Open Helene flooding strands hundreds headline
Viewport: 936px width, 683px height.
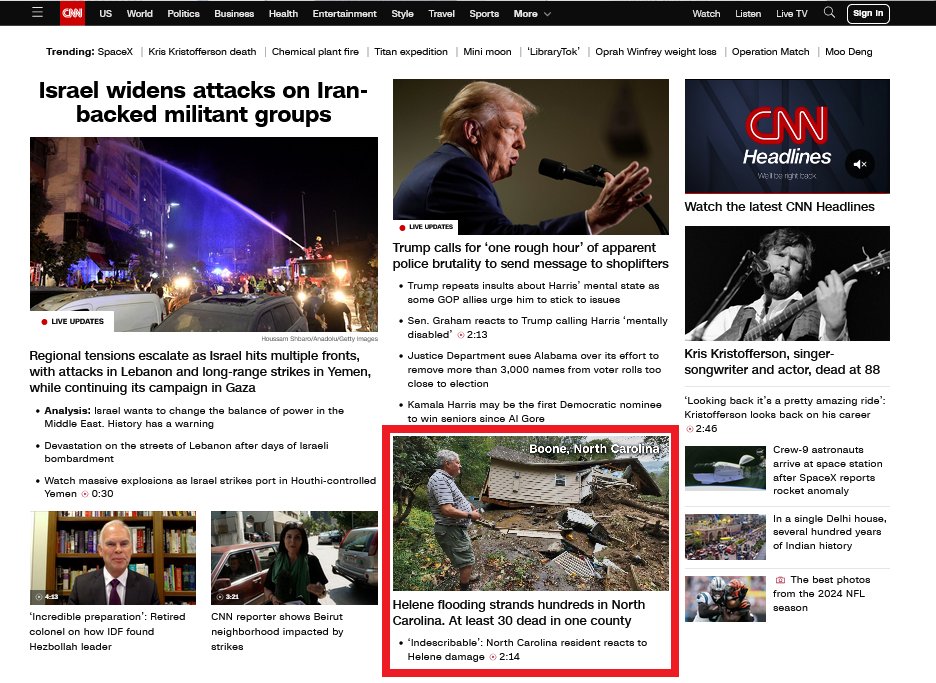pyautogui.click(x=519, y=613)
